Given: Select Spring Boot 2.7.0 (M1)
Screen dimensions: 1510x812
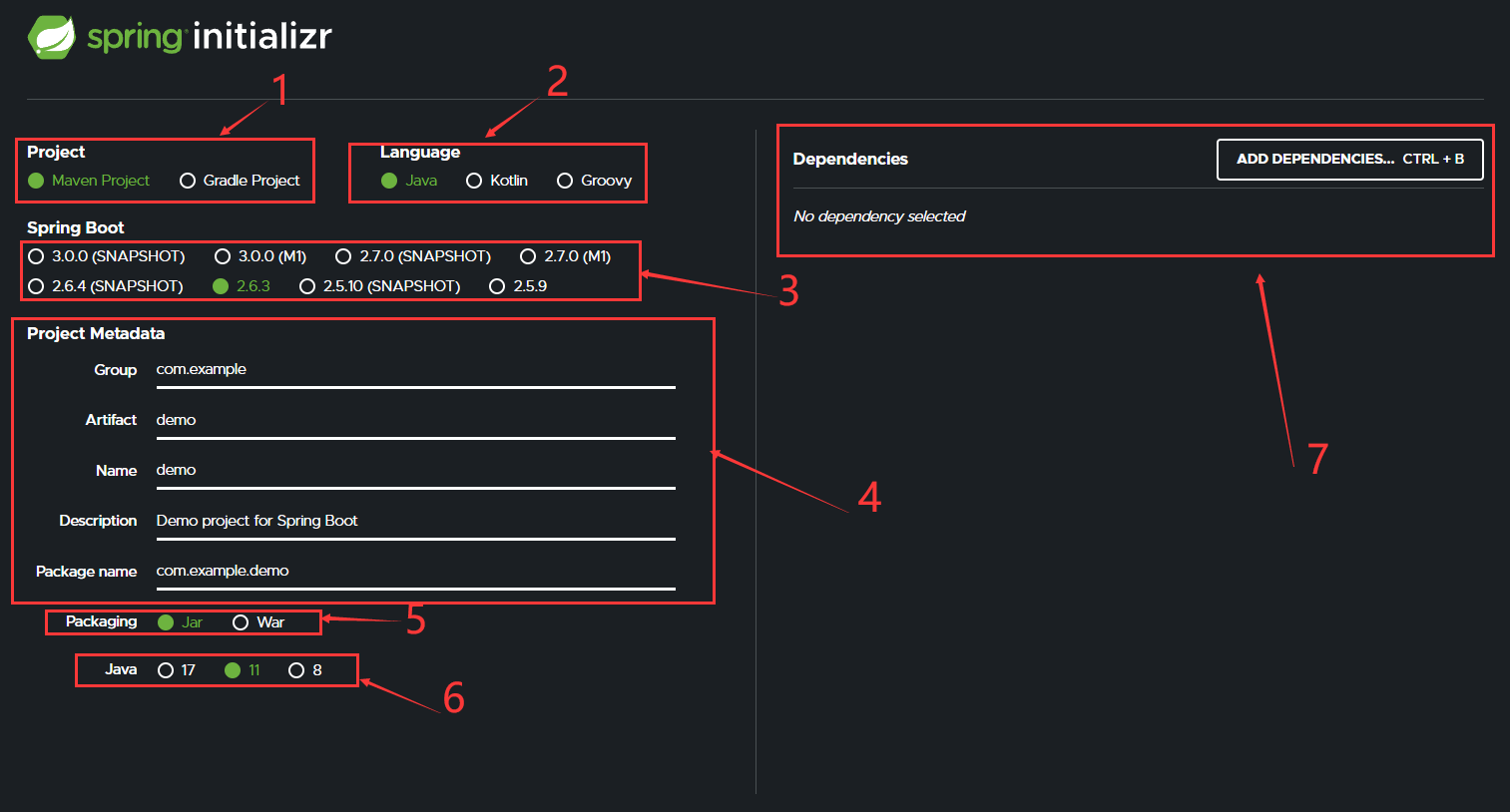Looking at the screenshot, I should click(x=566, y=256).
